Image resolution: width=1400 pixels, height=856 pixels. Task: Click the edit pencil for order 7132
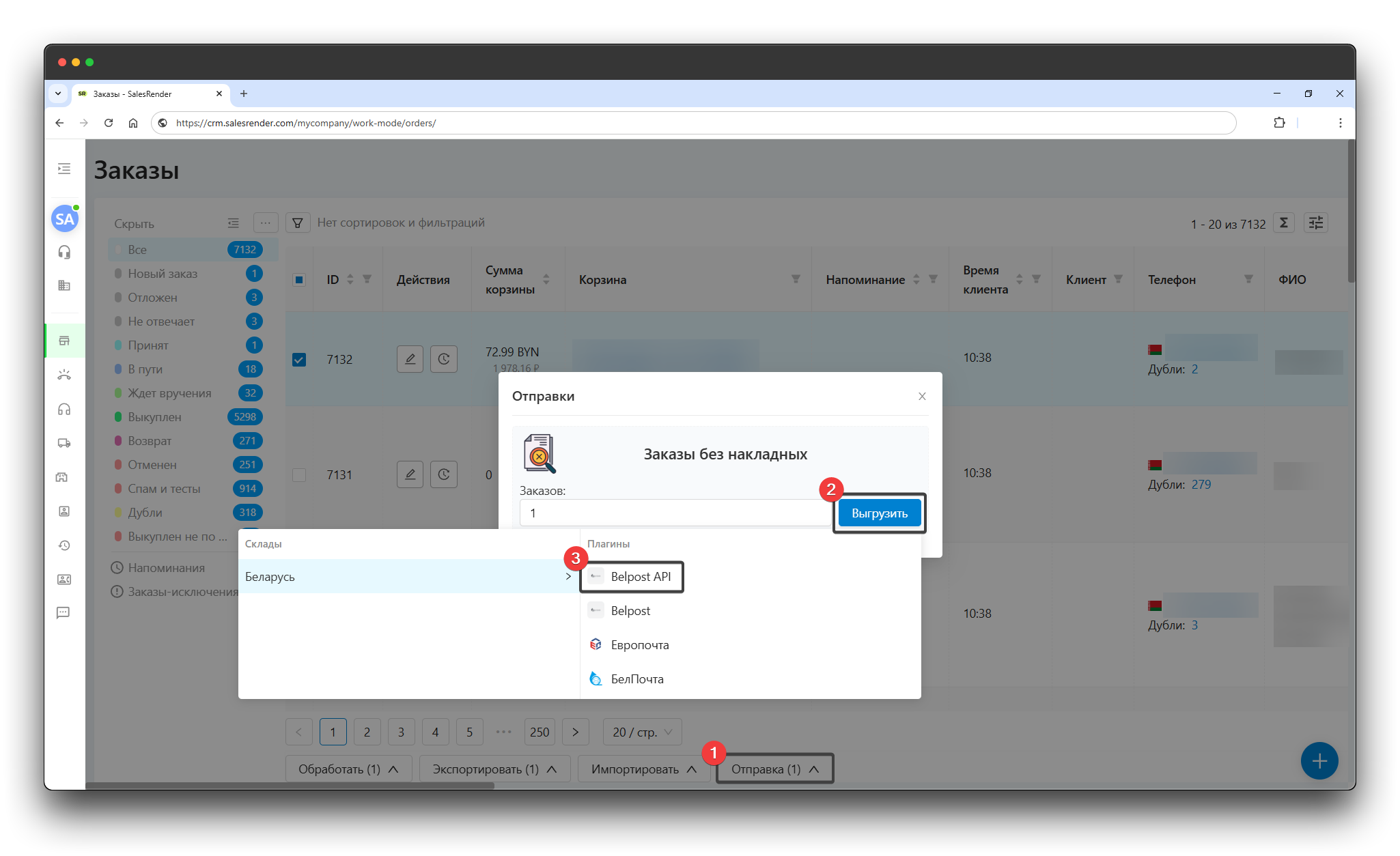tap(410, 359)
